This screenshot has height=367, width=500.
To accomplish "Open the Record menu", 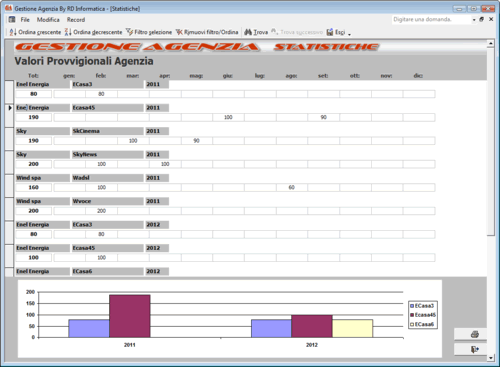I will (x=76, y=20).
